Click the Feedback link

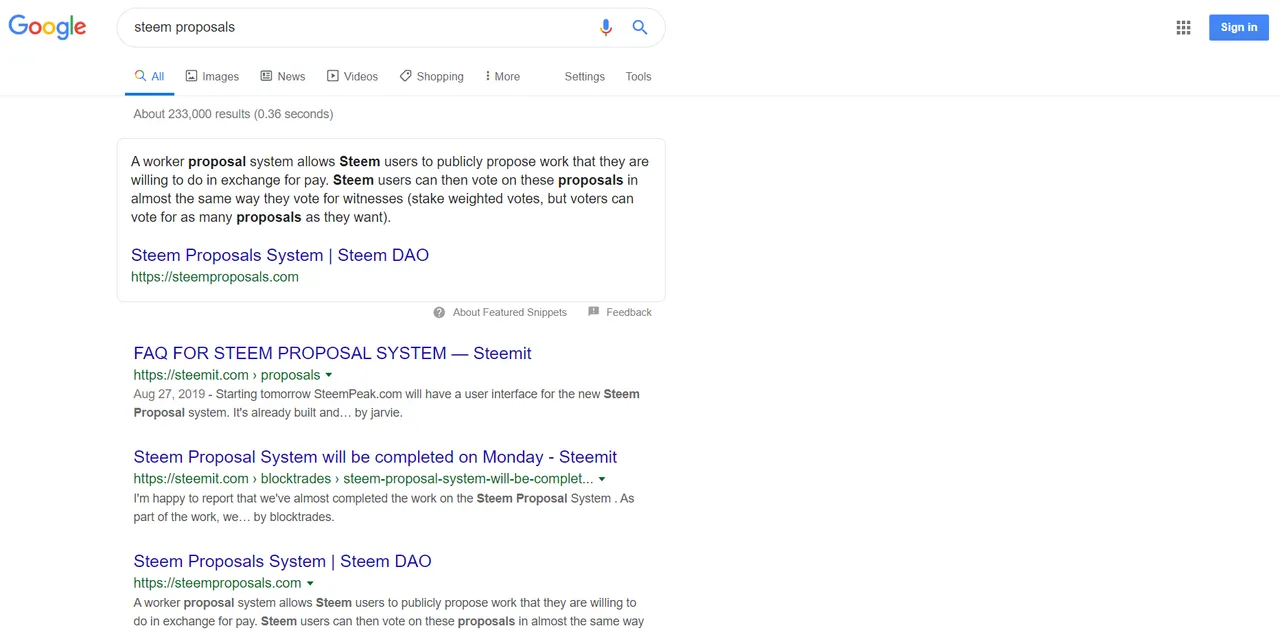click(629, 312)
